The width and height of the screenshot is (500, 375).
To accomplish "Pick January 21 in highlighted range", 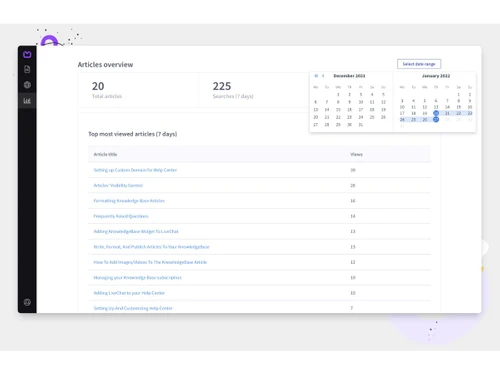I will click(447, 113).
